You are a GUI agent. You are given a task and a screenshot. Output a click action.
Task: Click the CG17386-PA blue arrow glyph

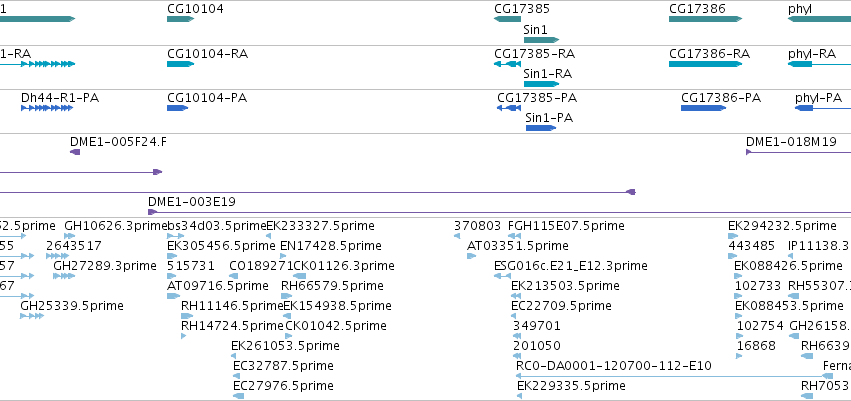click(703, 108)
